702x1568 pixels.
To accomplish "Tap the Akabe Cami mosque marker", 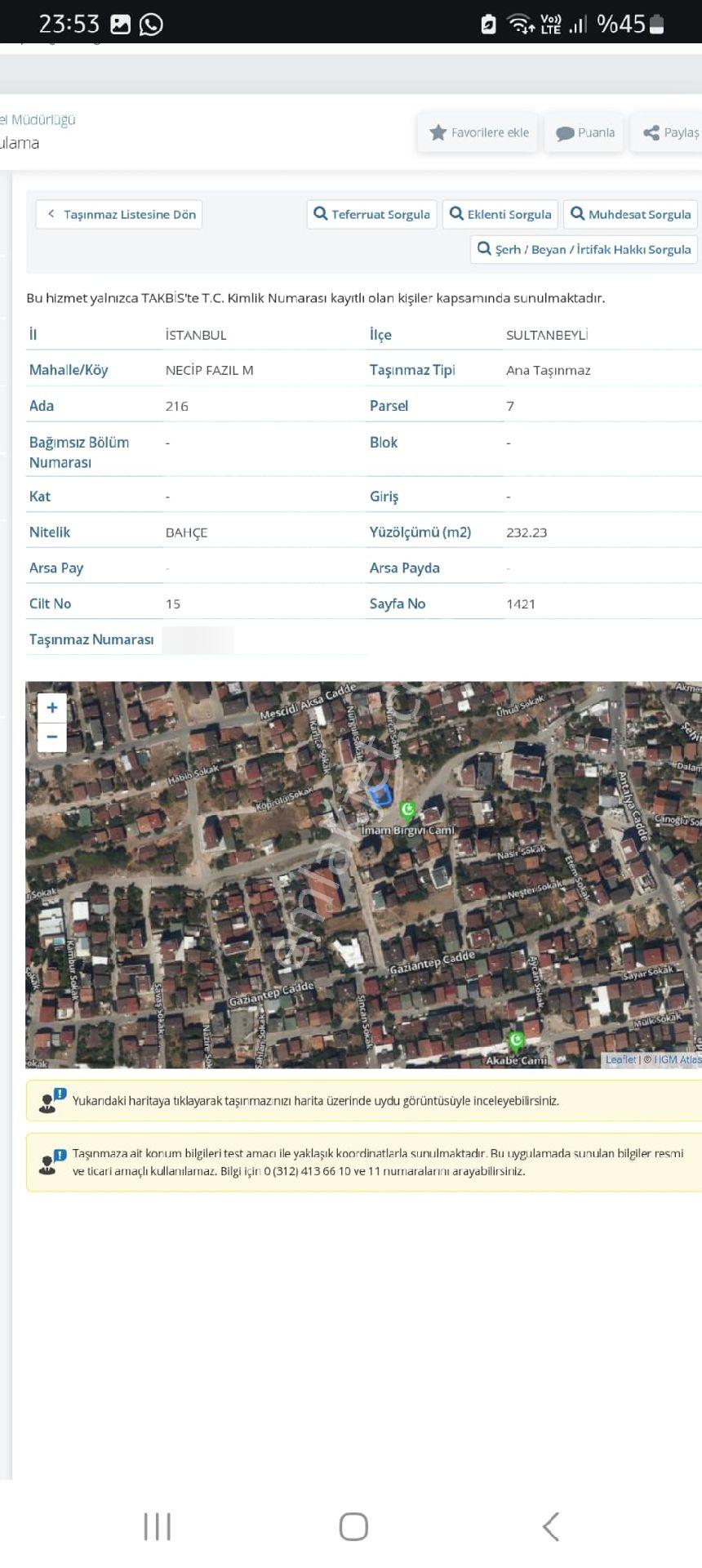I will tap(516, 1040).
